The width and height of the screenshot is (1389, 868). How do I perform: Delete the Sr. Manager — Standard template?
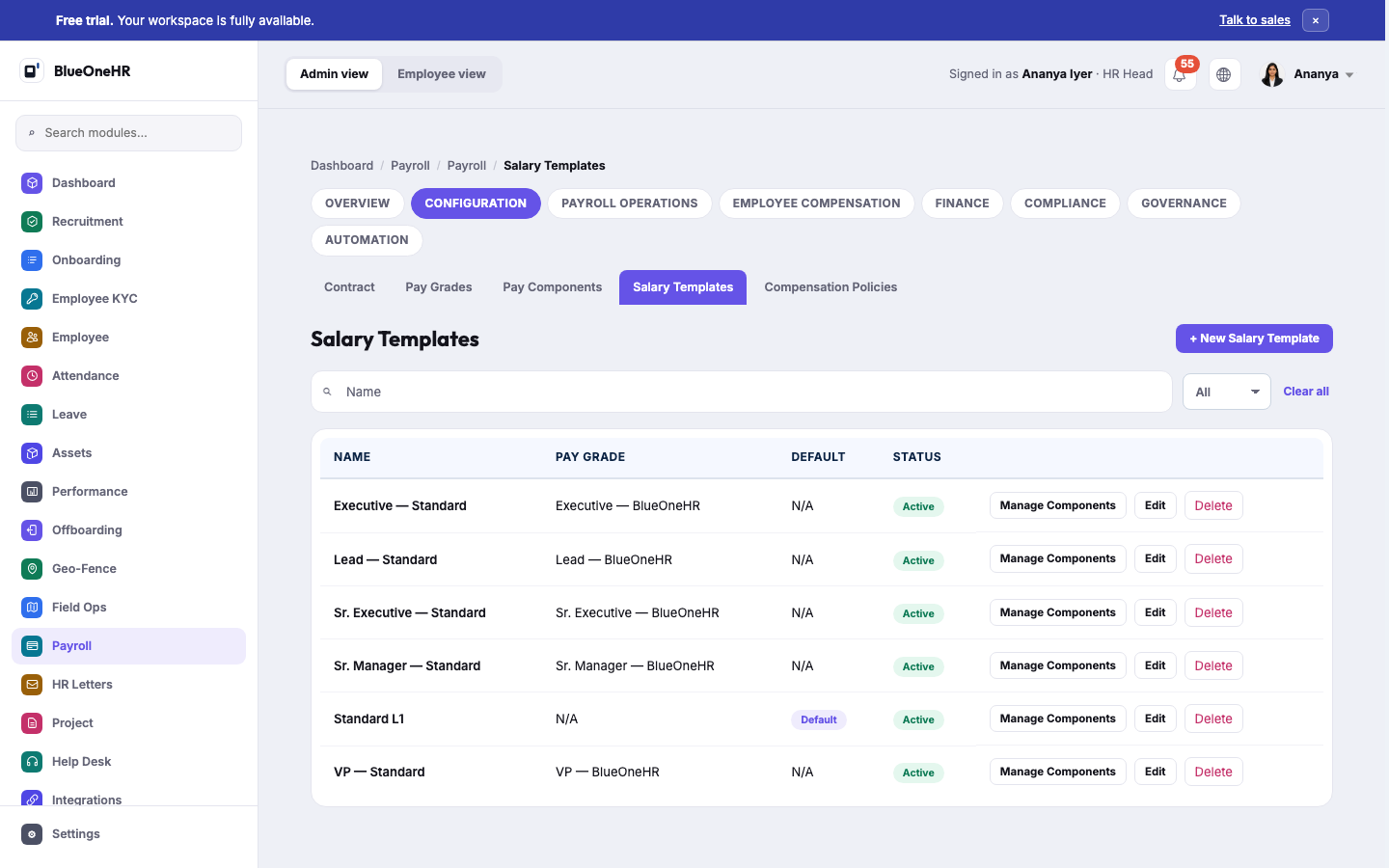click(1213, 665)
